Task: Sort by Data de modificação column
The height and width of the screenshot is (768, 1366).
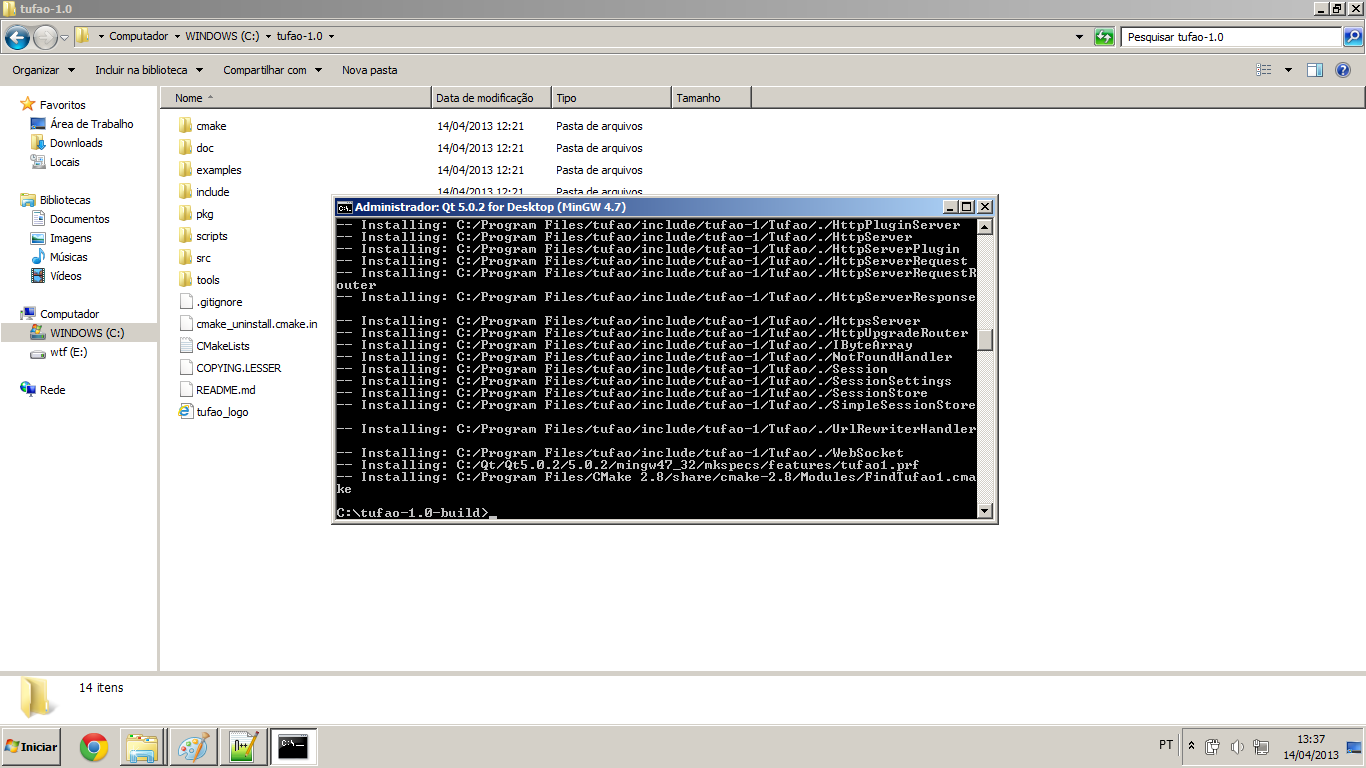Action: (x=484, y=98)
